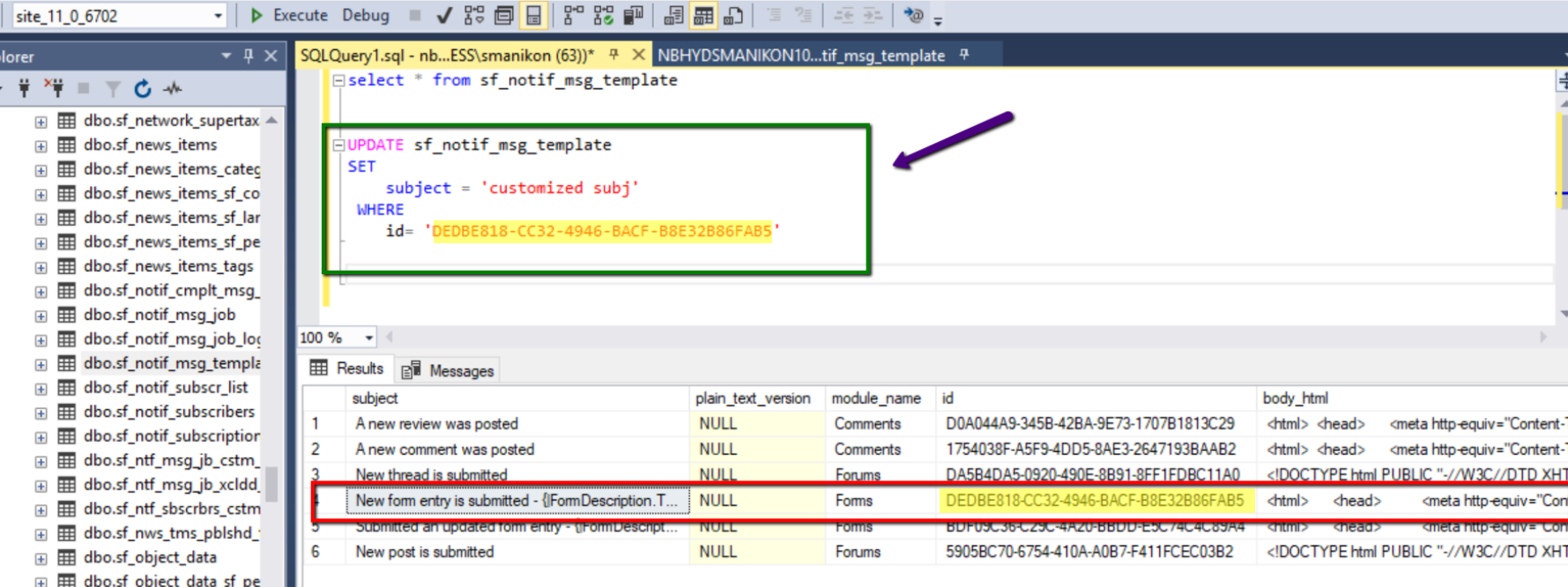
Task: Toggle Include Actual Execution Plan
Action: click(574, 15)
